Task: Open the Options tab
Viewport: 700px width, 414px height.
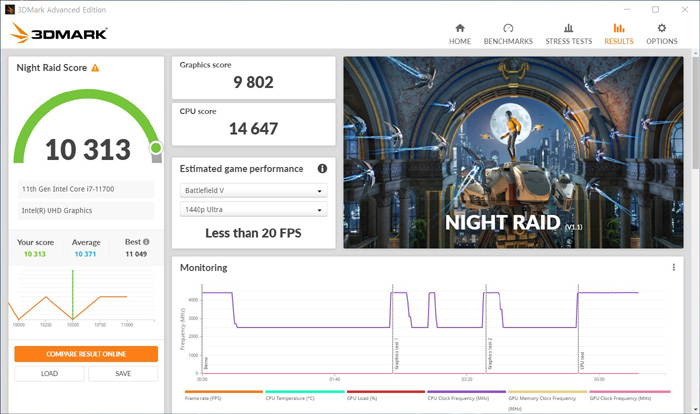Action: [662, 34]
